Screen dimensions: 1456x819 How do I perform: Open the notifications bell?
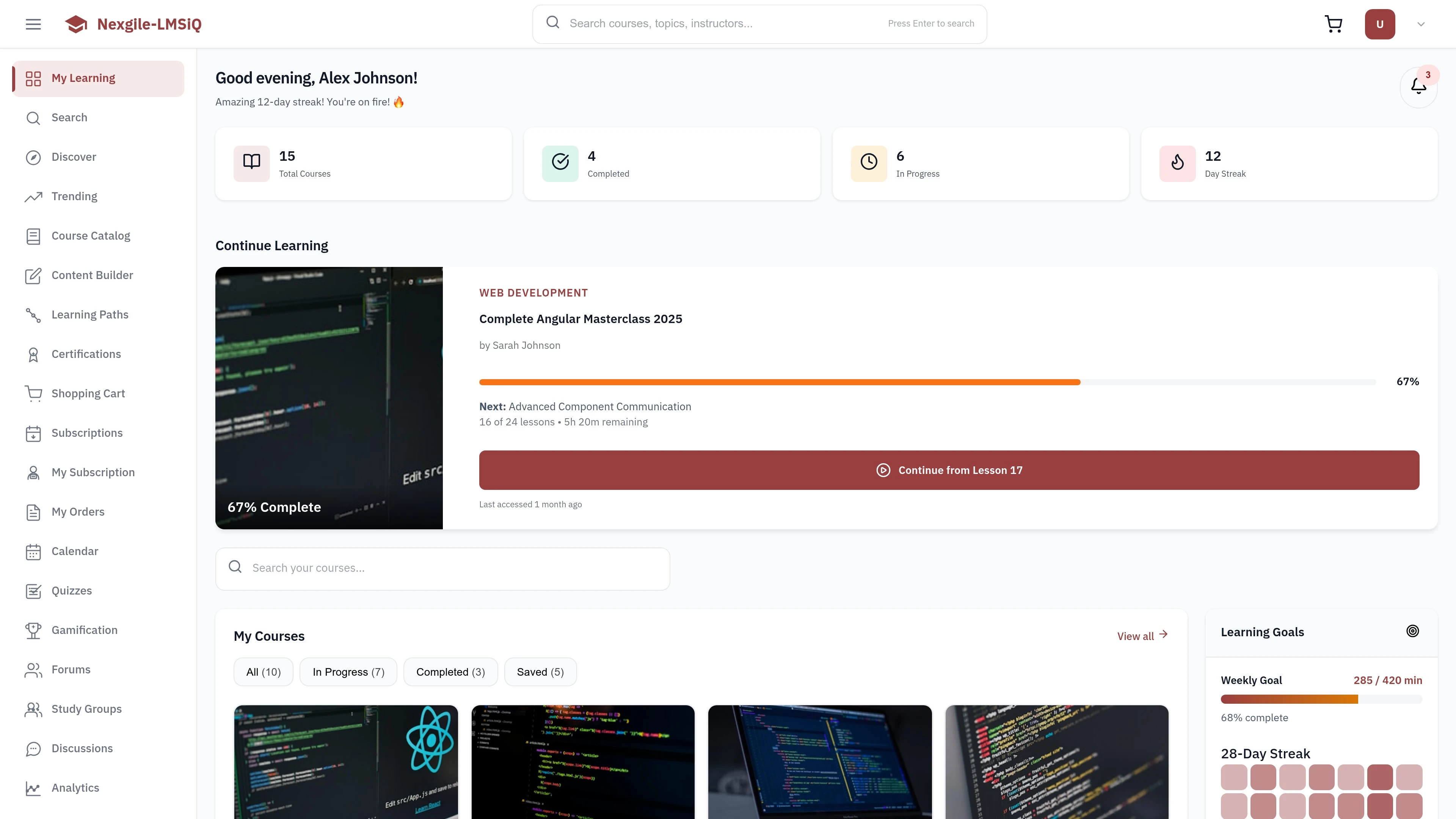1419,86
